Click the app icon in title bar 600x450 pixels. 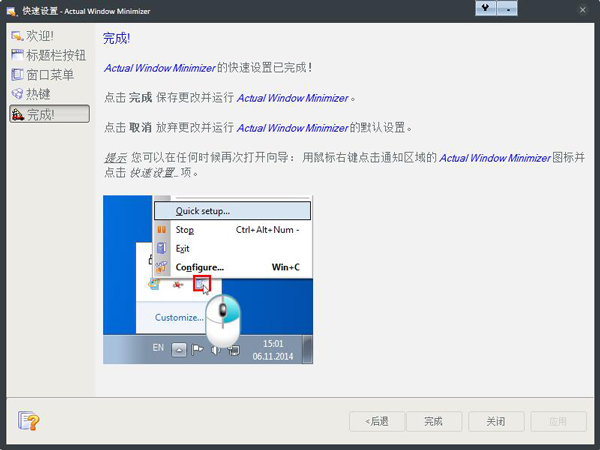[11, 11]
